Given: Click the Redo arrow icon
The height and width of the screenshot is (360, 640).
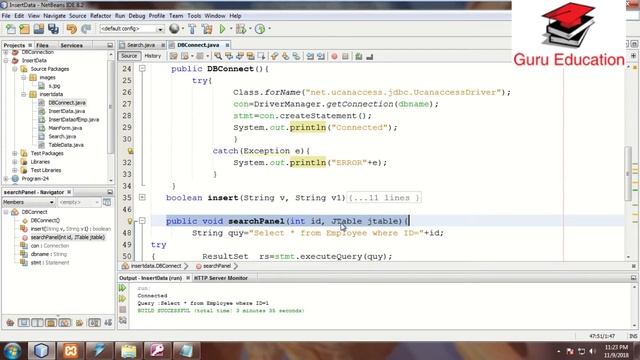Looking at the screenshot, I should [86, 29].
